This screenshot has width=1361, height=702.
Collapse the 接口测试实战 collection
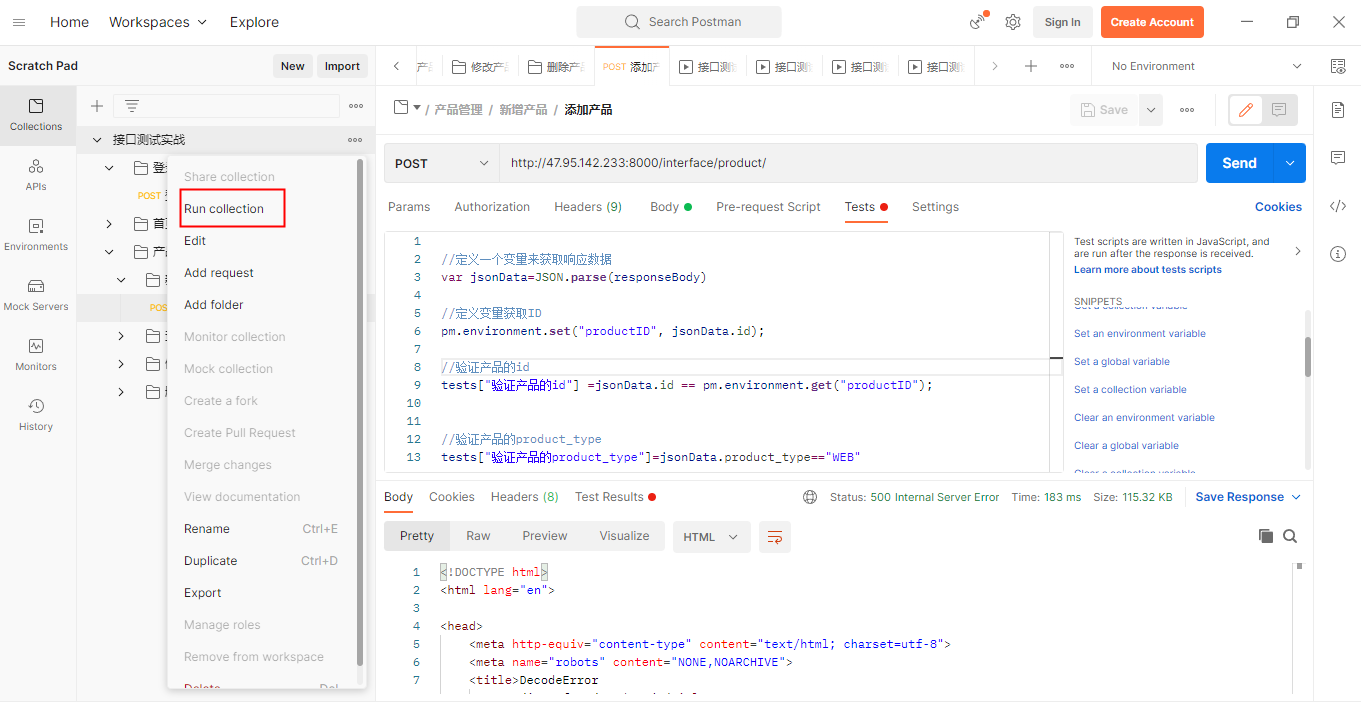coord(97,140)
